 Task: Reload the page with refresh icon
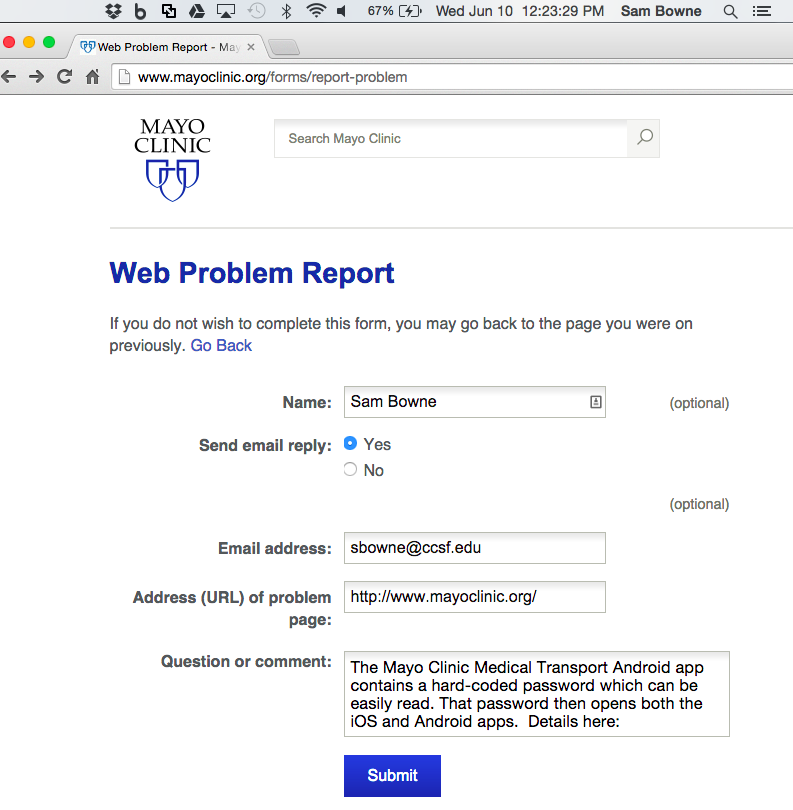click(64, 77)
